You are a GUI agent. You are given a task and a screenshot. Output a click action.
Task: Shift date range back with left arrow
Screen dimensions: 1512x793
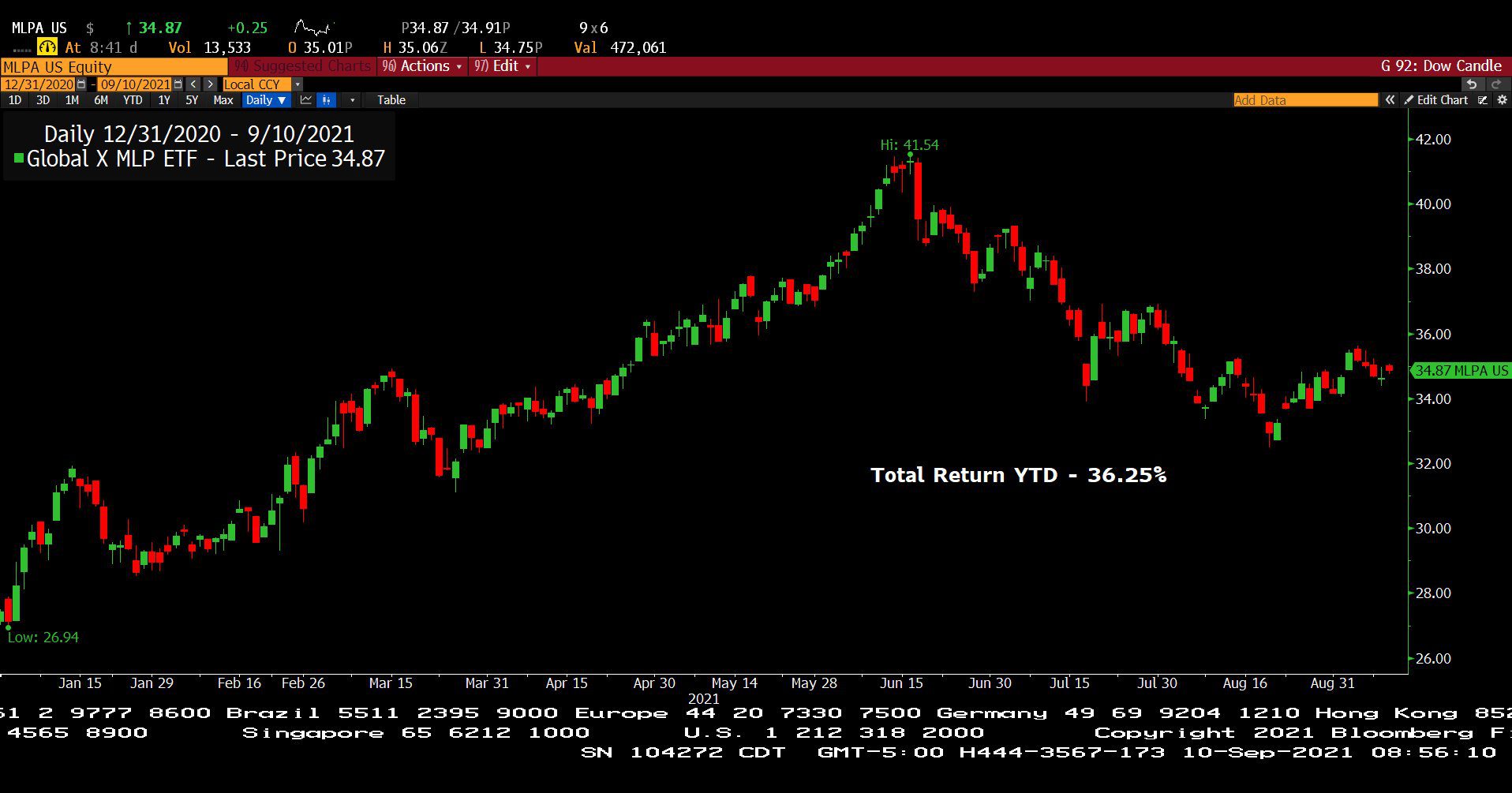coord(193,84)
